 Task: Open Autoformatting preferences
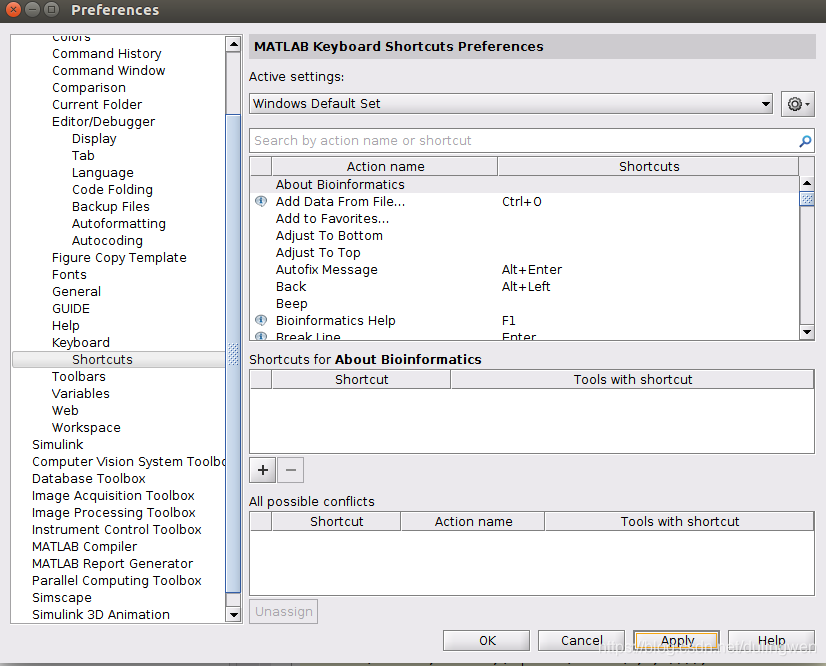119,223
